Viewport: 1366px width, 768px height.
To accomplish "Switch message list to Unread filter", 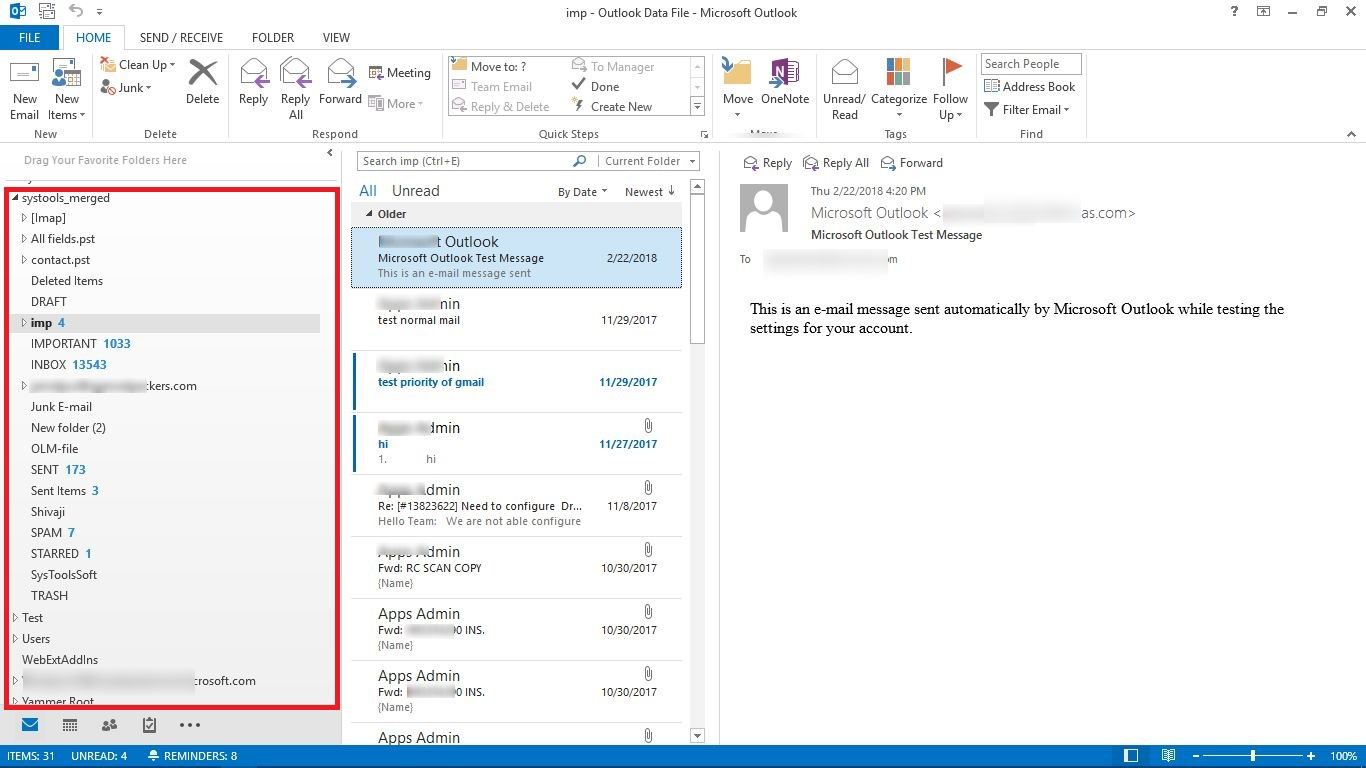I will pyautogui.click(x=415, y=191).
